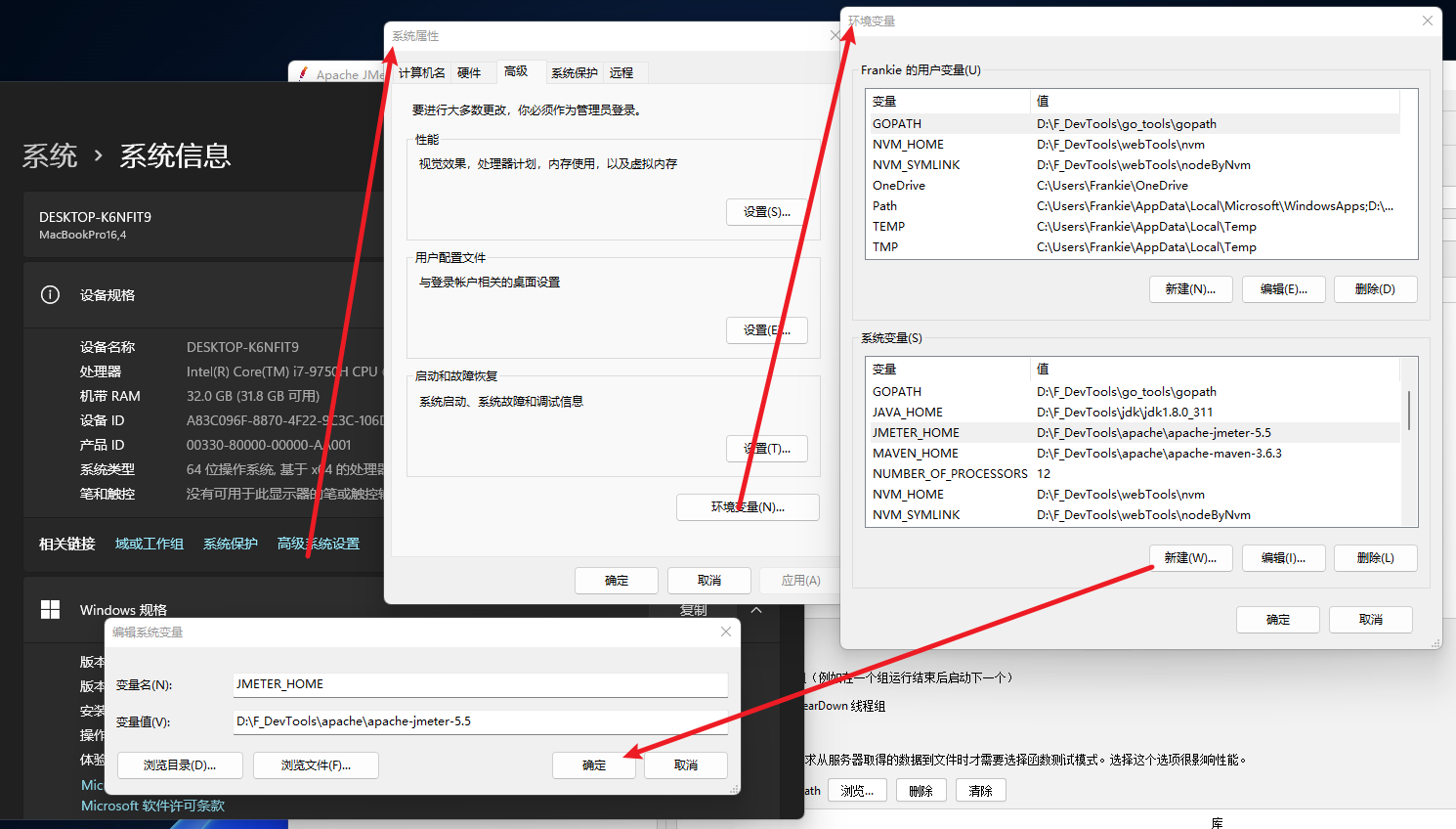Close the 环境变量 dialog
This screenshot has height=829, width=1456.
pos(1428,21)
